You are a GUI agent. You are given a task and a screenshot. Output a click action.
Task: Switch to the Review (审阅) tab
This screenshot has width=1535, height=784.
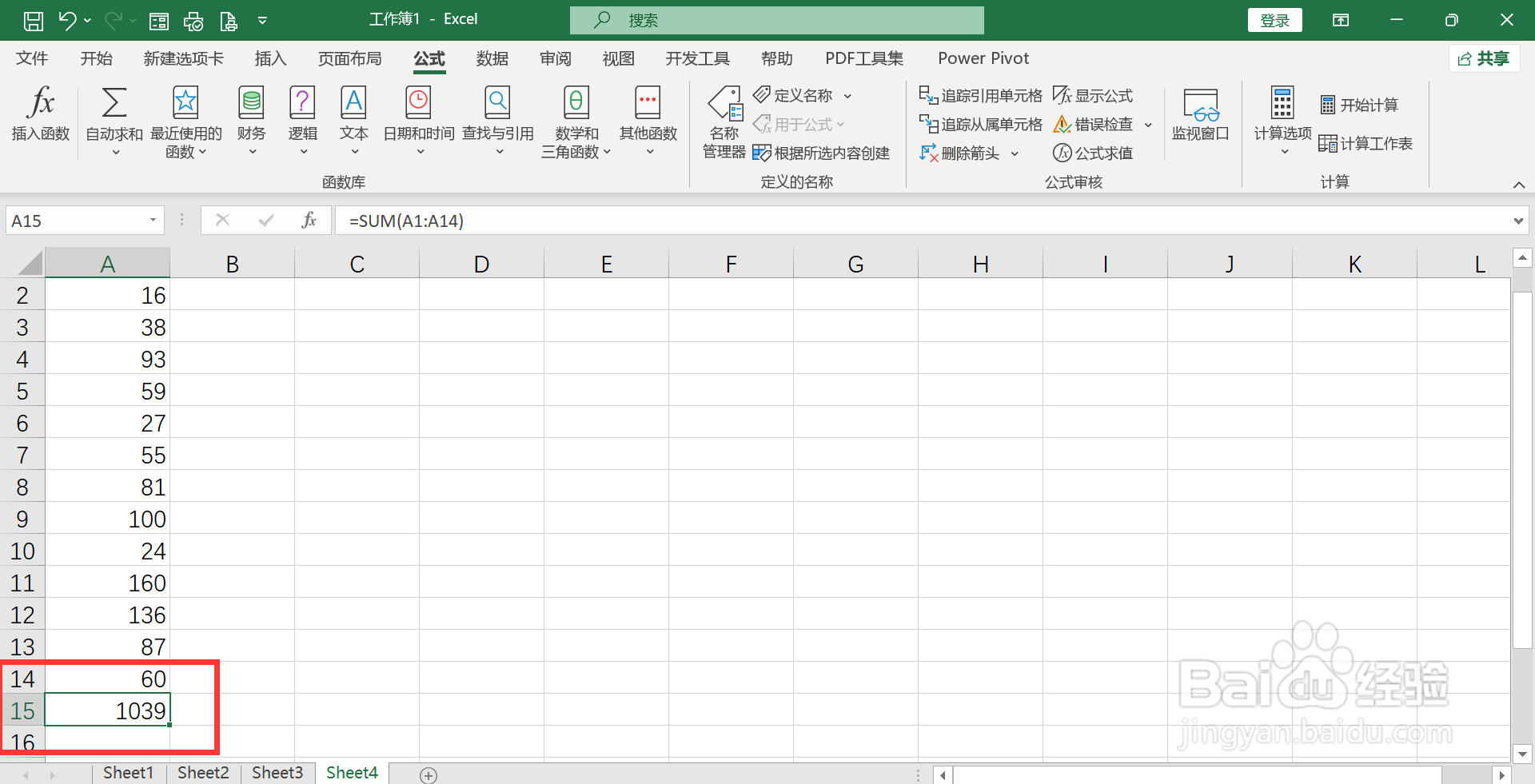pos(556,58)
